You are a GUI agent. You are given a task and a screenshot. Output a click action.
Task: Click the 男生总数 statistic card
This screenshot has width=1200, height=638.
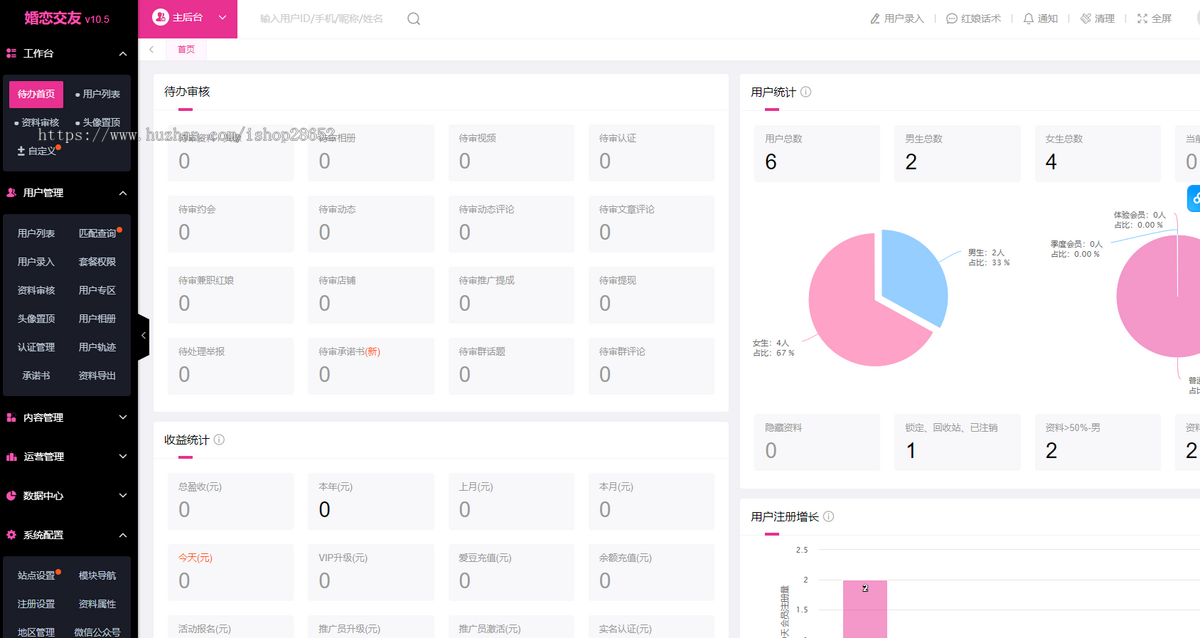[x=957, y=153]
